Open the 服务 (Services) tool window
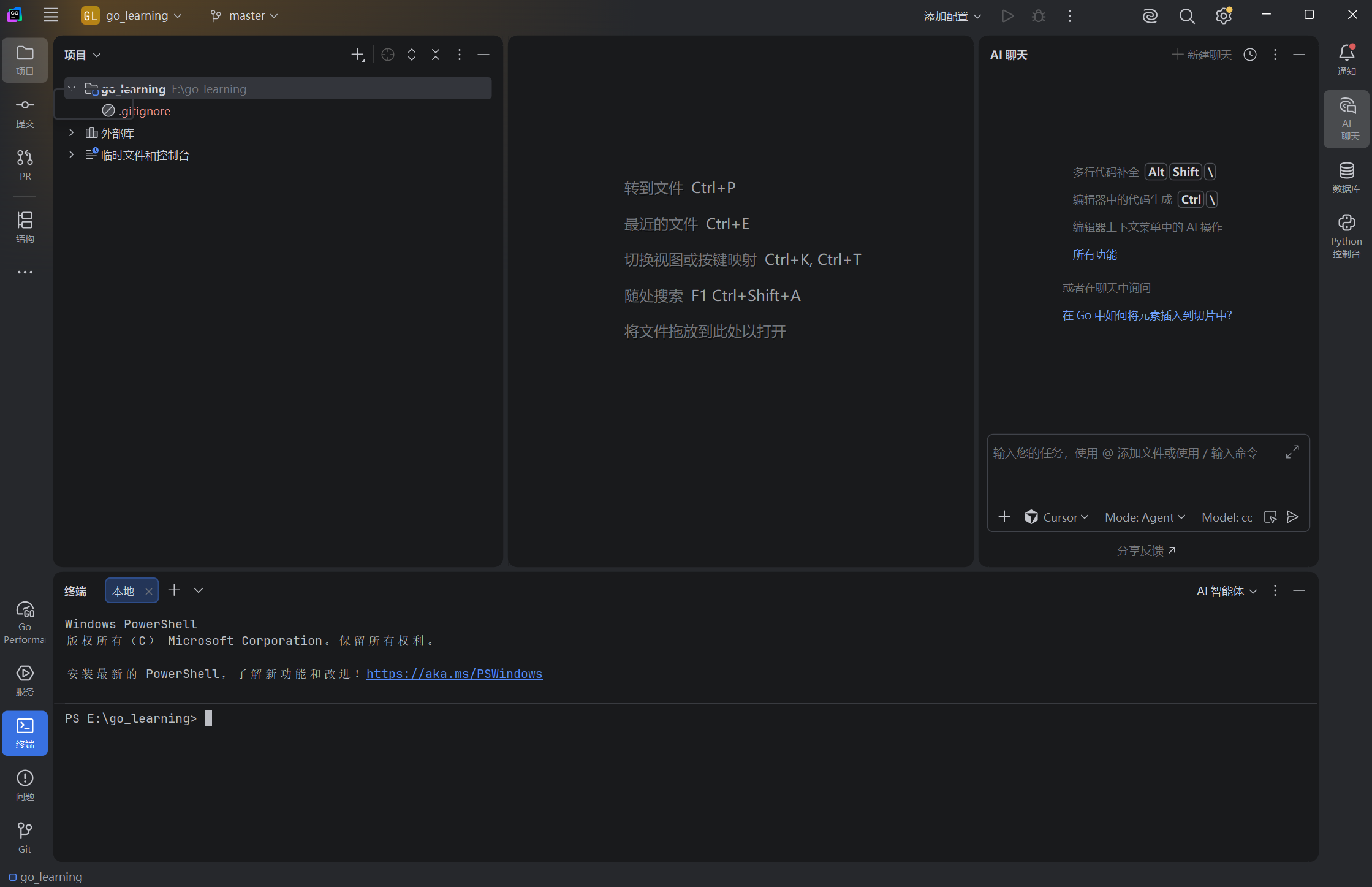Viewport: 1372px width, 887px height. [x=25, y=680]
